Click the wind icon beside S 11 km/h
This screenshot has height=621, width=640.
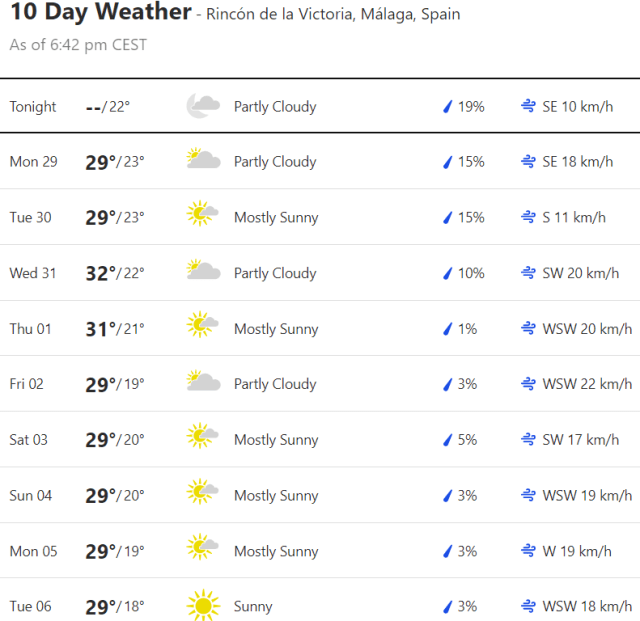pos(528,217)
